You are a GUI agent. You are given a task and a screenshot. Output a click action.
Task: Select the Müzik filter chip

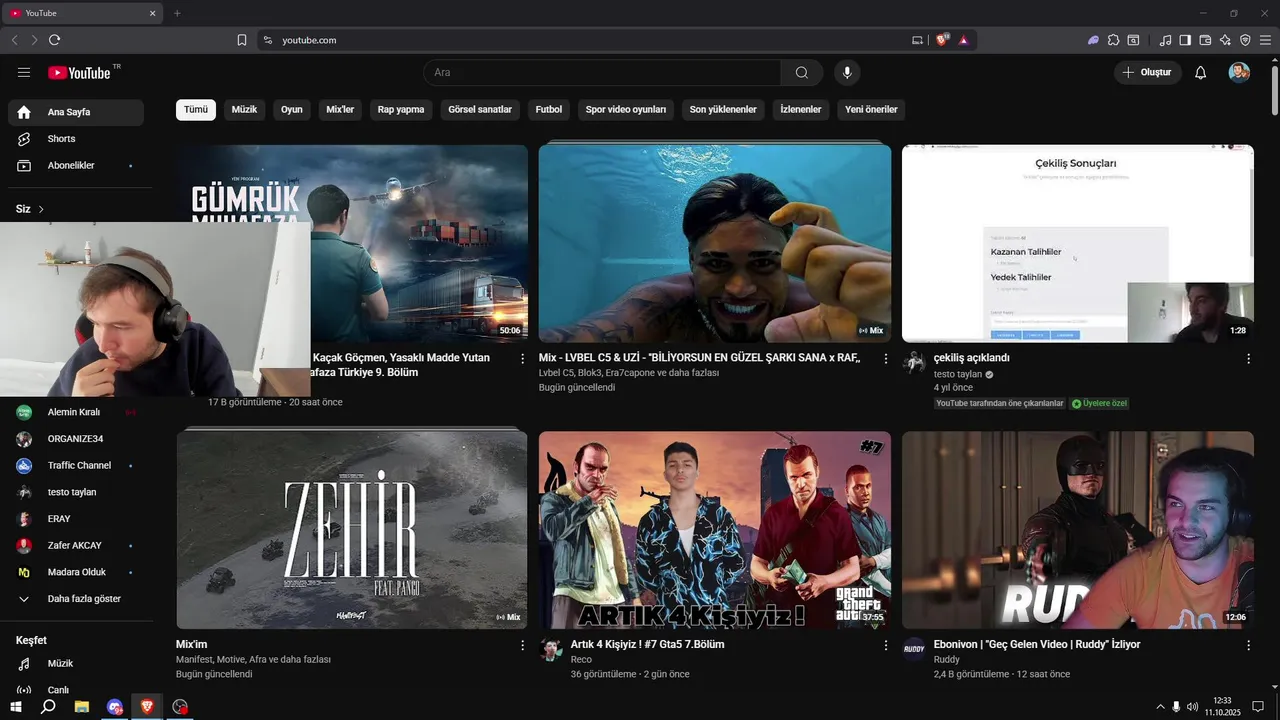coord(244,109)
